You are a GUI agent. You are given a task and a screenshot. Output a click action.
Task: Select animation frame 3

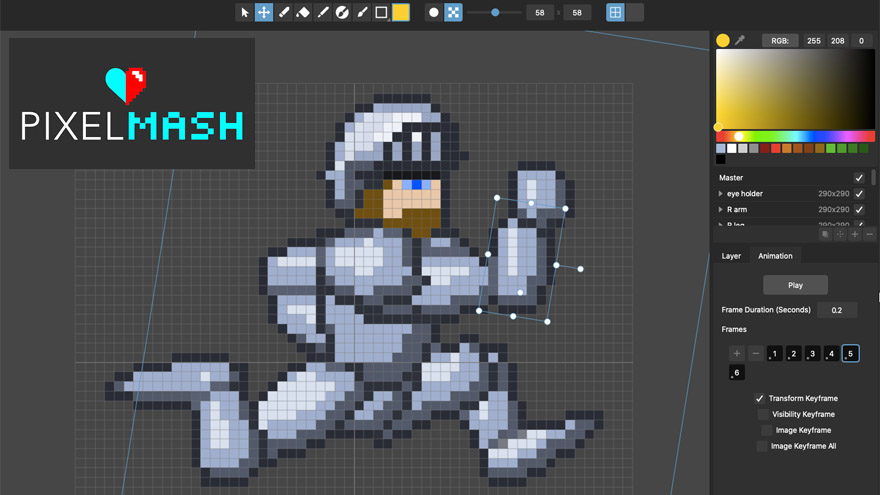tap(812, 354)
